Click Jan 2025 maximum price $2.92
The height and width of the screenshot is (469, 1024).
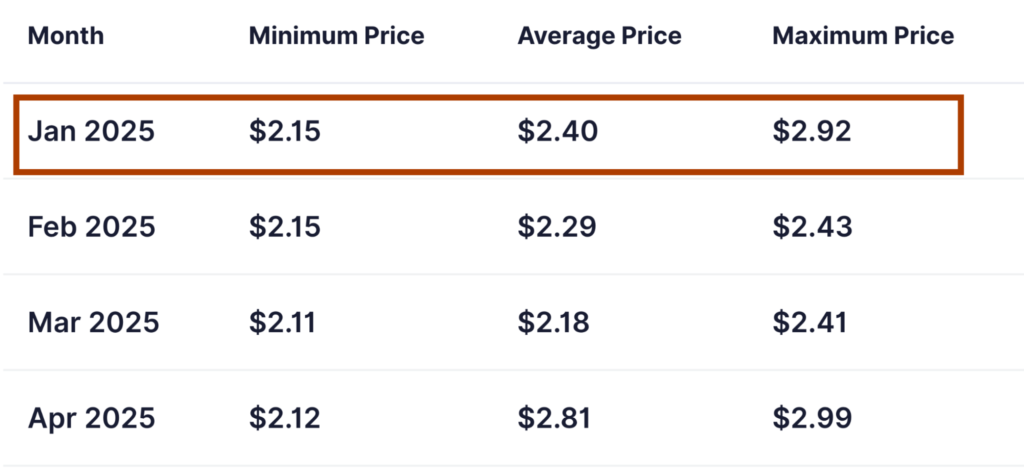tap(812, 131)
